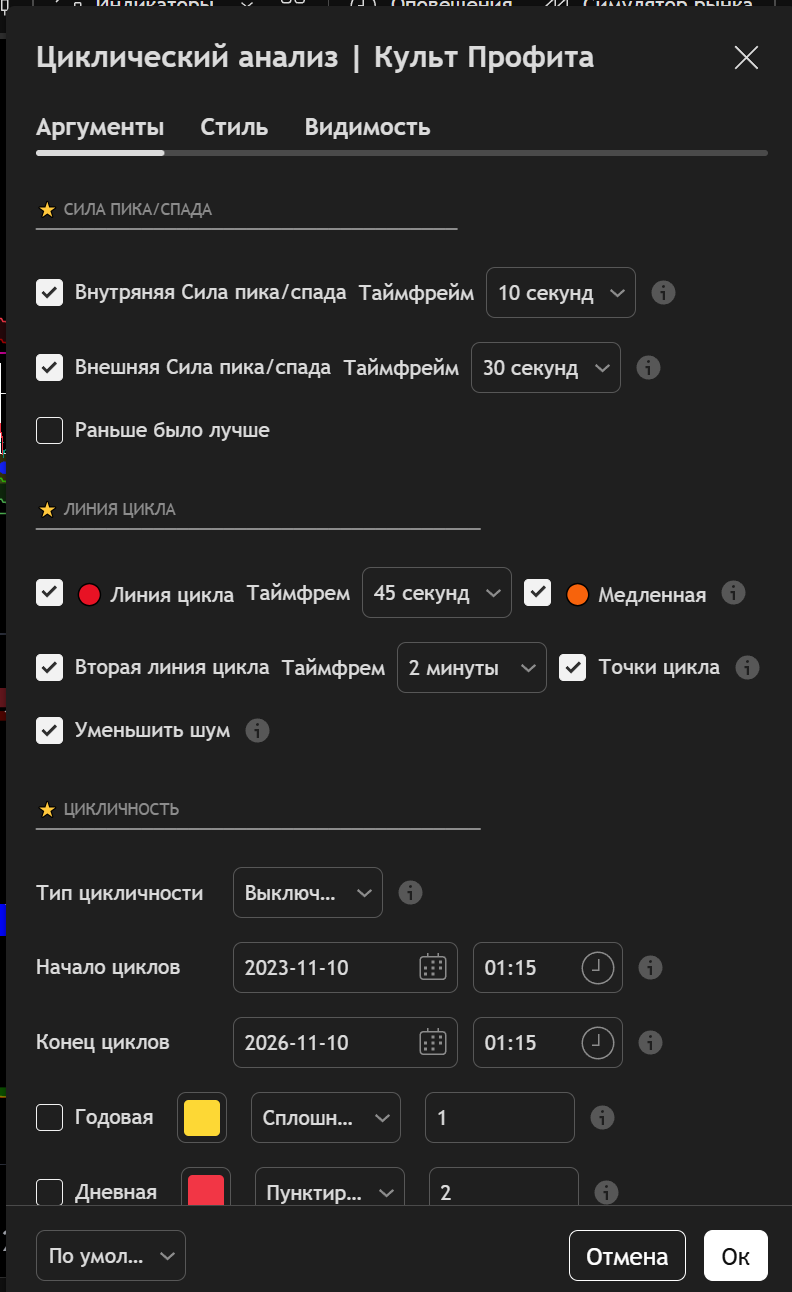Click info icon next to Уменьшить шум

[x=257, y=730]
